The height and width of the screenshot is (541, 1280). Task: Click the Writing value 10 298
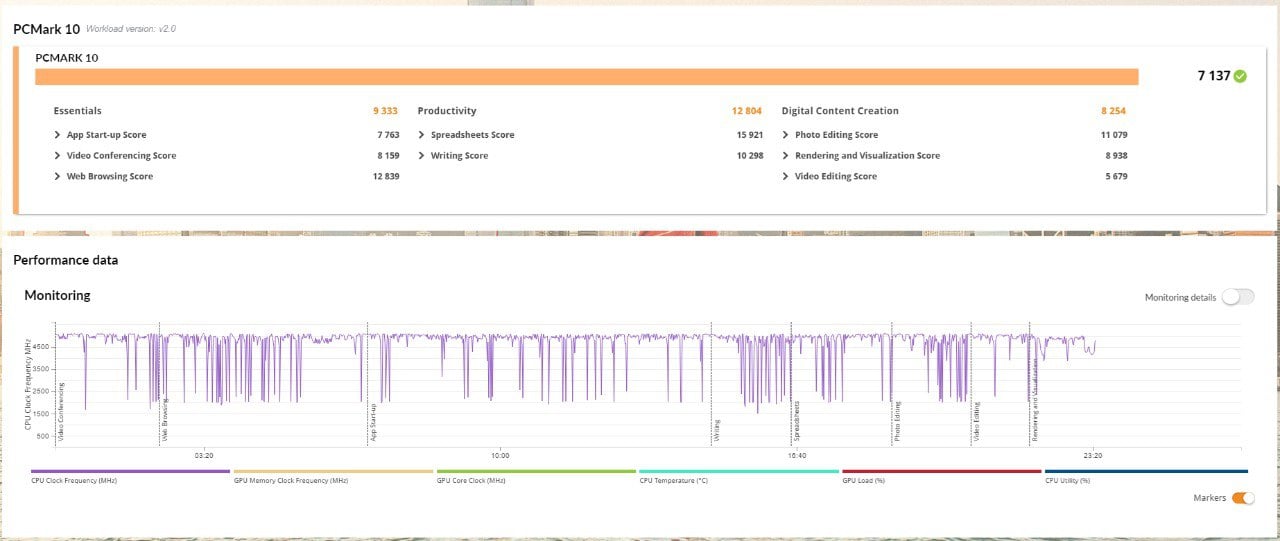click(x=749, y=156)
